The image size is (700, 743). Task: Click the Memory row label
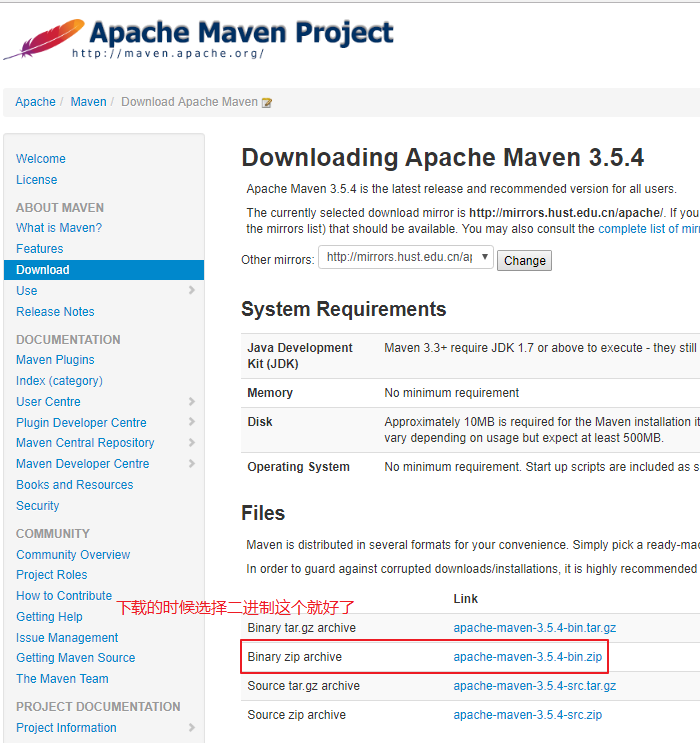[270, 393]
